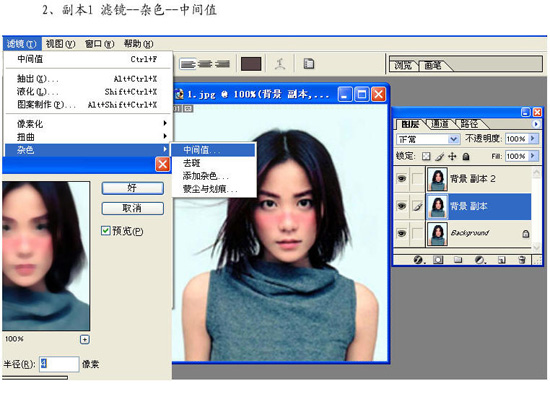Expand the 不透明度 opacity slider arrow
Viewport: 550px width, 394px height.
point(533,139)
